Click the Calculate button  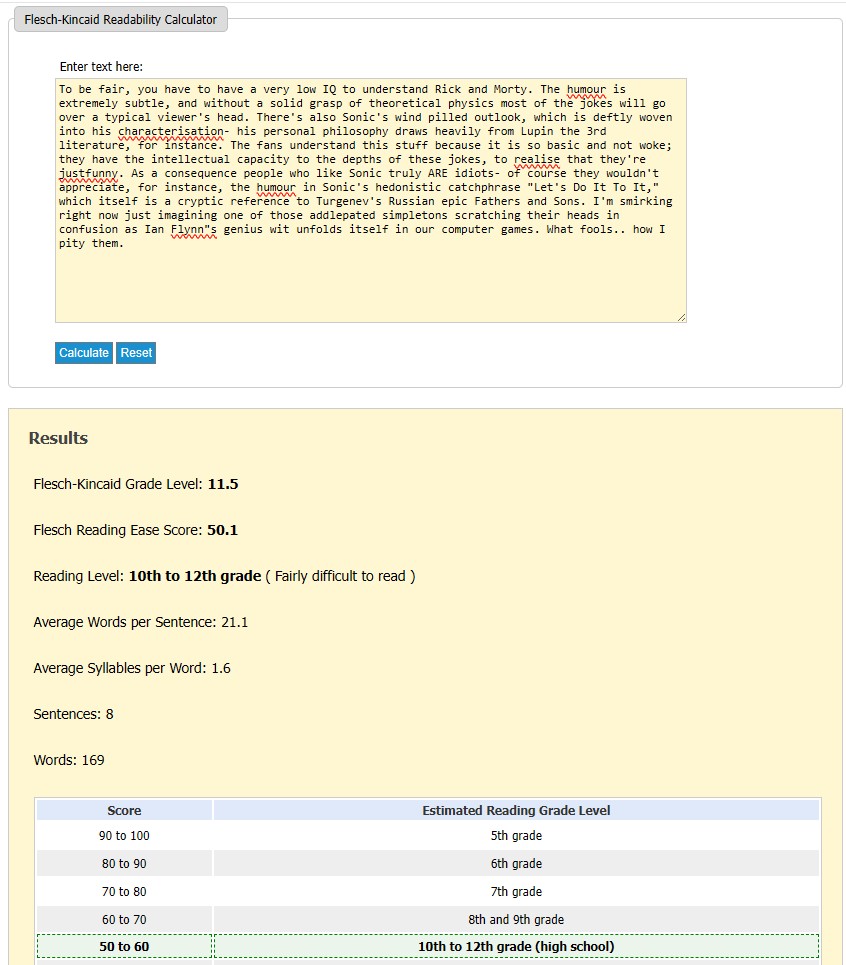(84, 353)
